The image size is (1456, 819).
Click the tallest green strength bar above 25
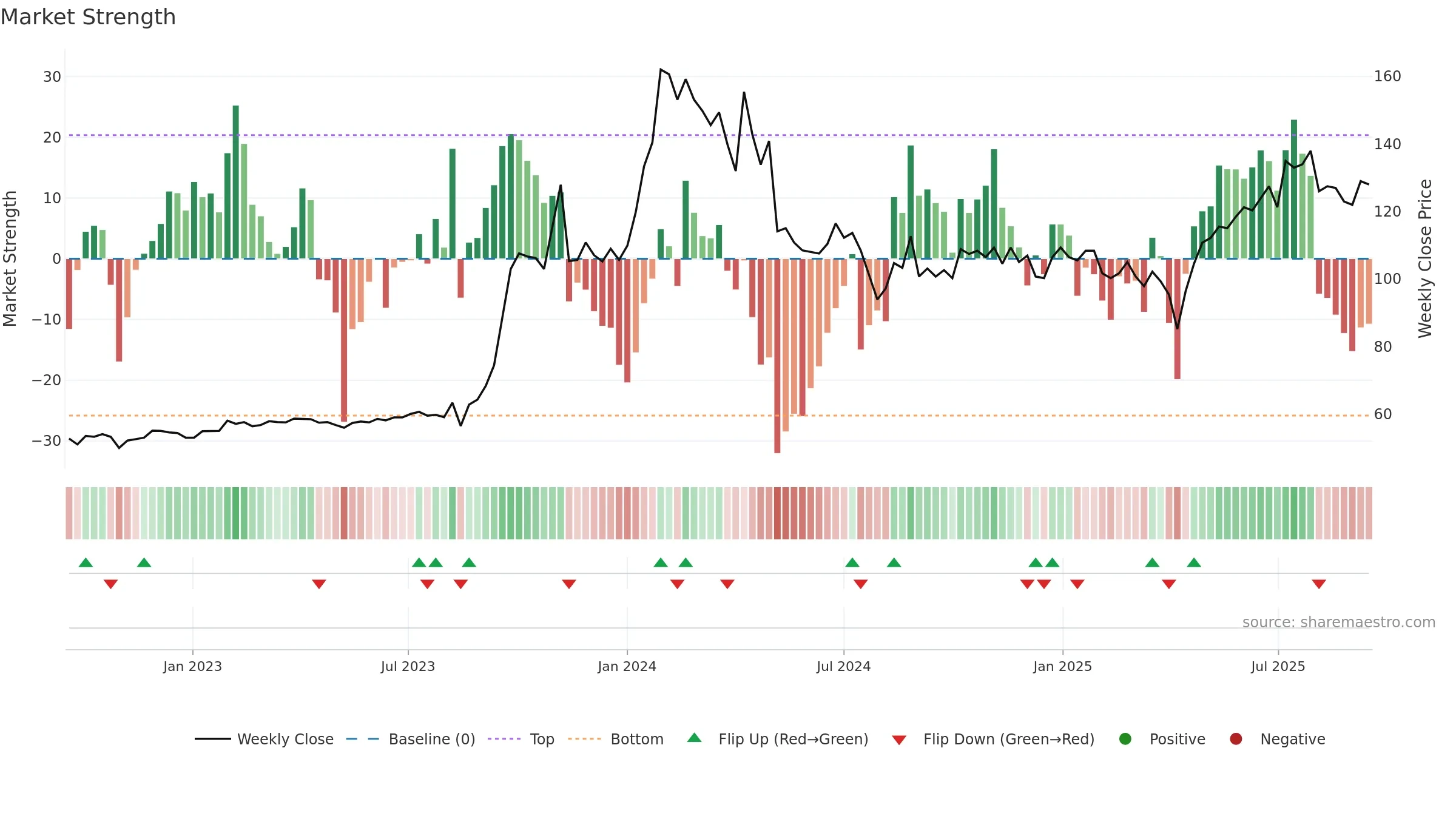tap(235, 182)
